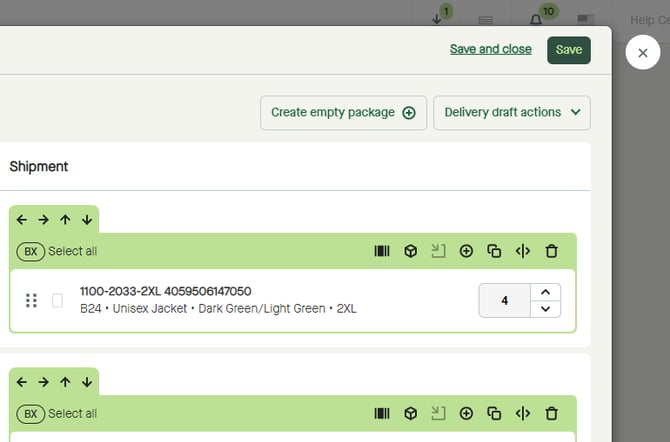Click Create empty package button
This screenshot has width=670, height=442.
click(x=343, y=113)
